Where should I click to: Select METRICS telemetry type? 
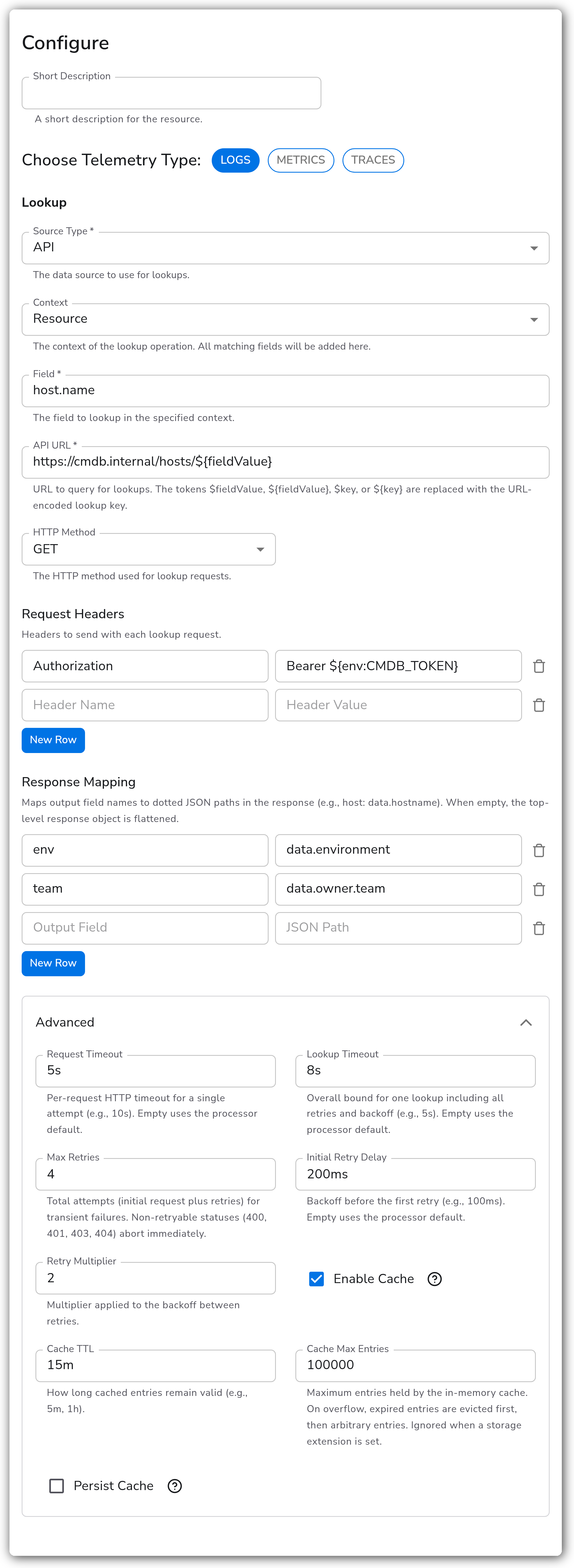click(301, 160)
